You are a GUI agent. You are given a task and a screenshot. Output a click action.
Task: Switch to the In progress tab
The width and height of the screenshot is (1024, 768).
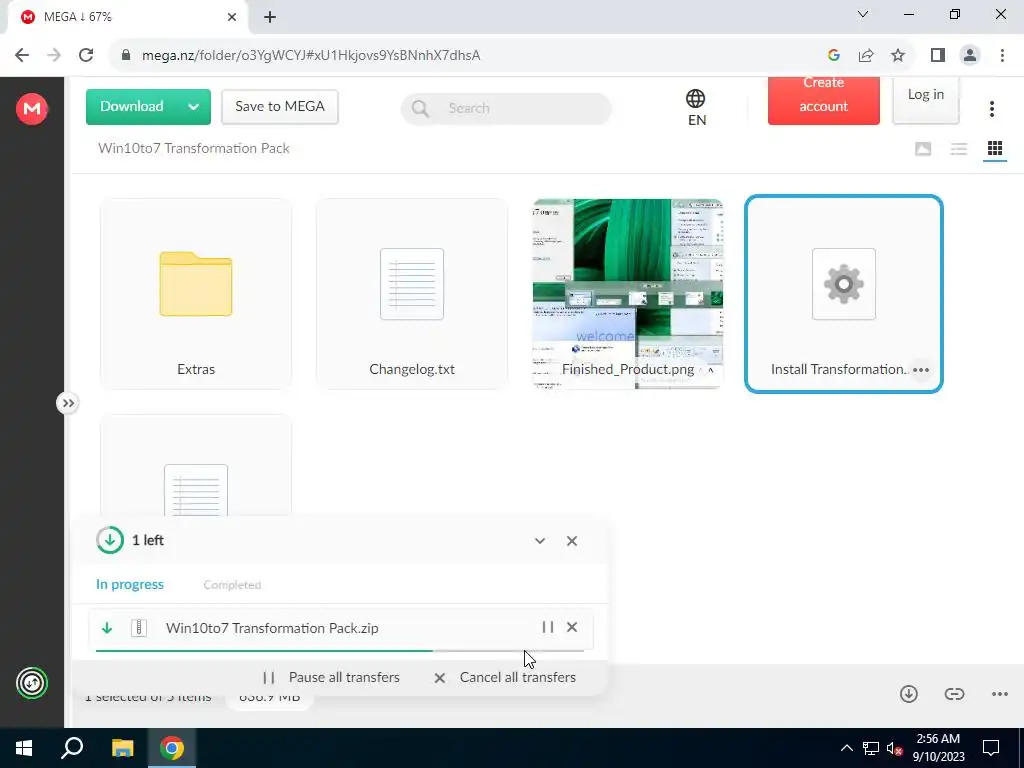pyautogui.click(x=130, y=584)
